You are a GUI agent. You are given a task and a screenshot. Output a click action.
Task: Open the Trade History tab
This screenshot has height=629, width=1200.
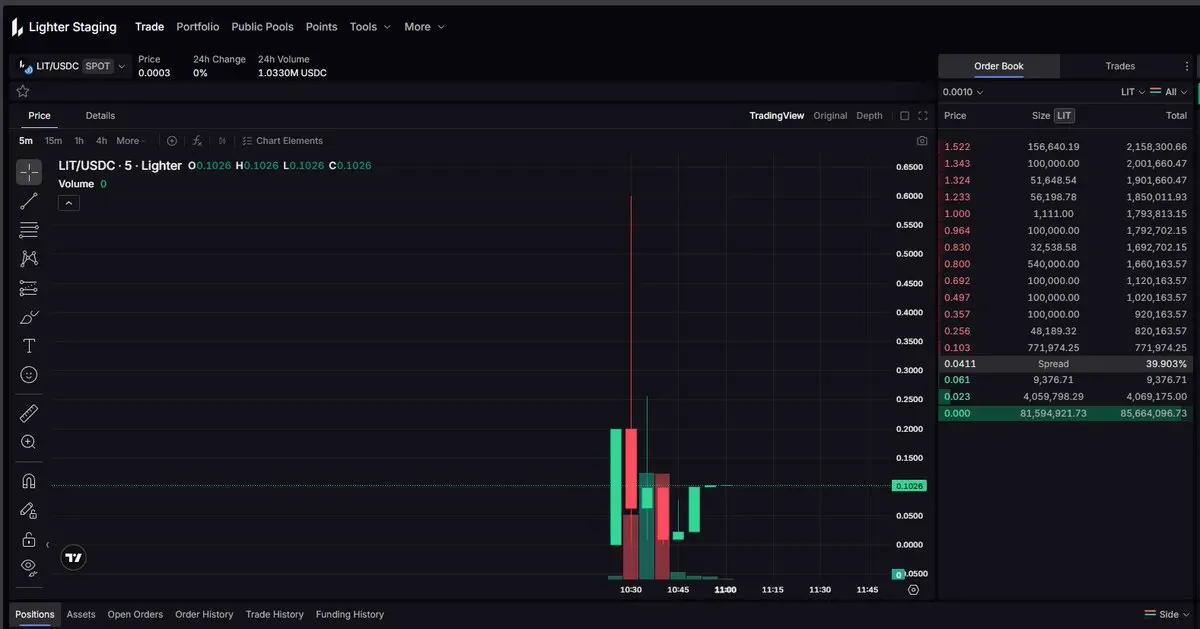tap(275, 614)
